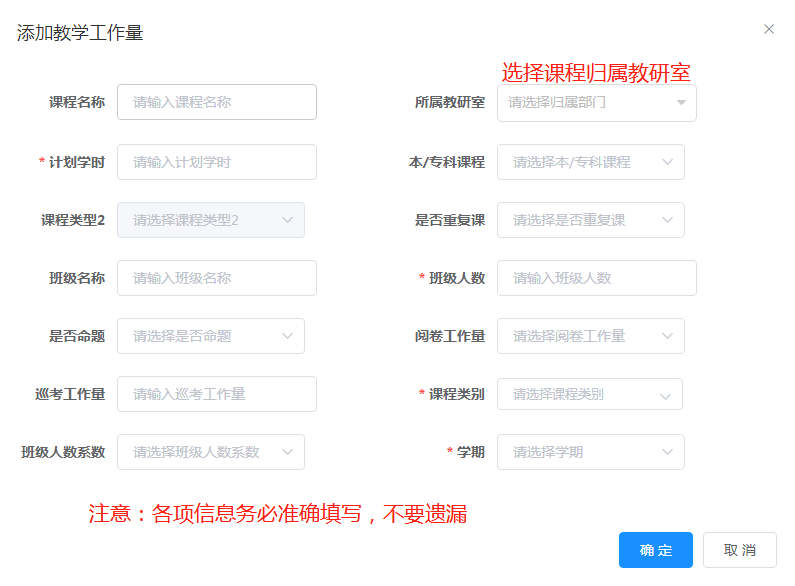Expand the 是否重复课 select box
Image resolution: width=795 pixels, height=586 pixels.
click(591, 220)
